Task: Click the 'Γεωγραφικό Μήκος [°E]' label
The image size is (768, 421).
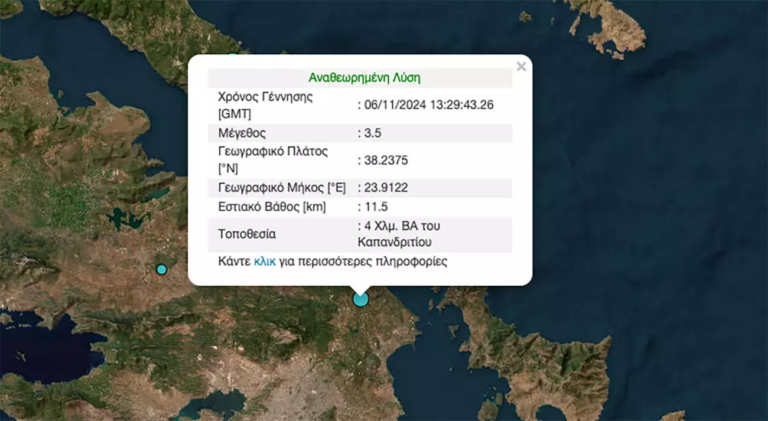Action: pyautogui.click(x=281, y=187)
